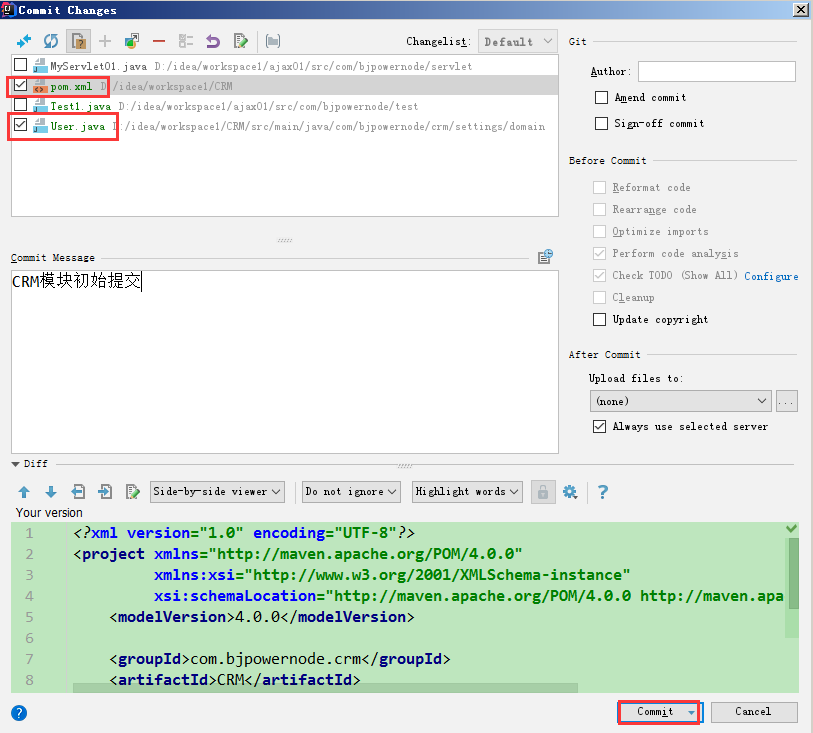The width and height of the screenshot is (813, 733).
Task: Toggle the Reformat code checkbox
Action: point(599,187)
